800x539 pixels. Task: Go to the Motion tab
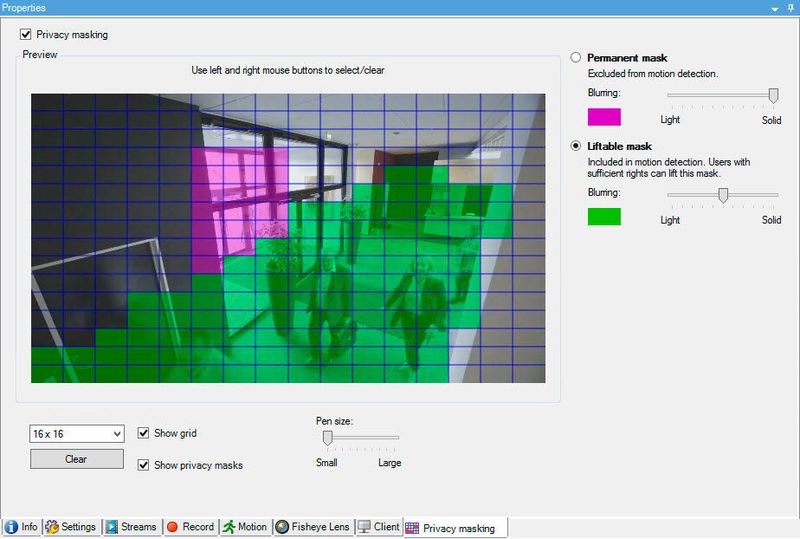tap(245, 527)
